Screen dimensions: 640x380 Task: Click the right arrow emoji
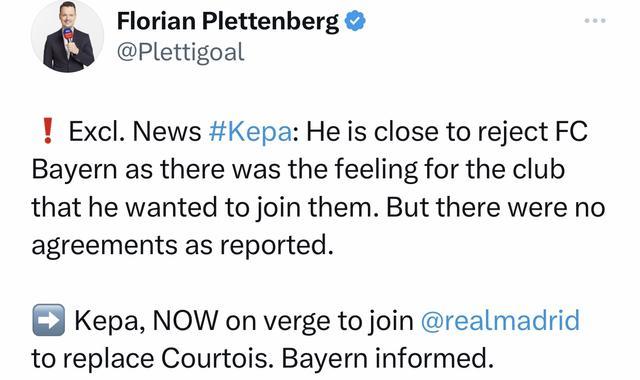pos(49,320)
